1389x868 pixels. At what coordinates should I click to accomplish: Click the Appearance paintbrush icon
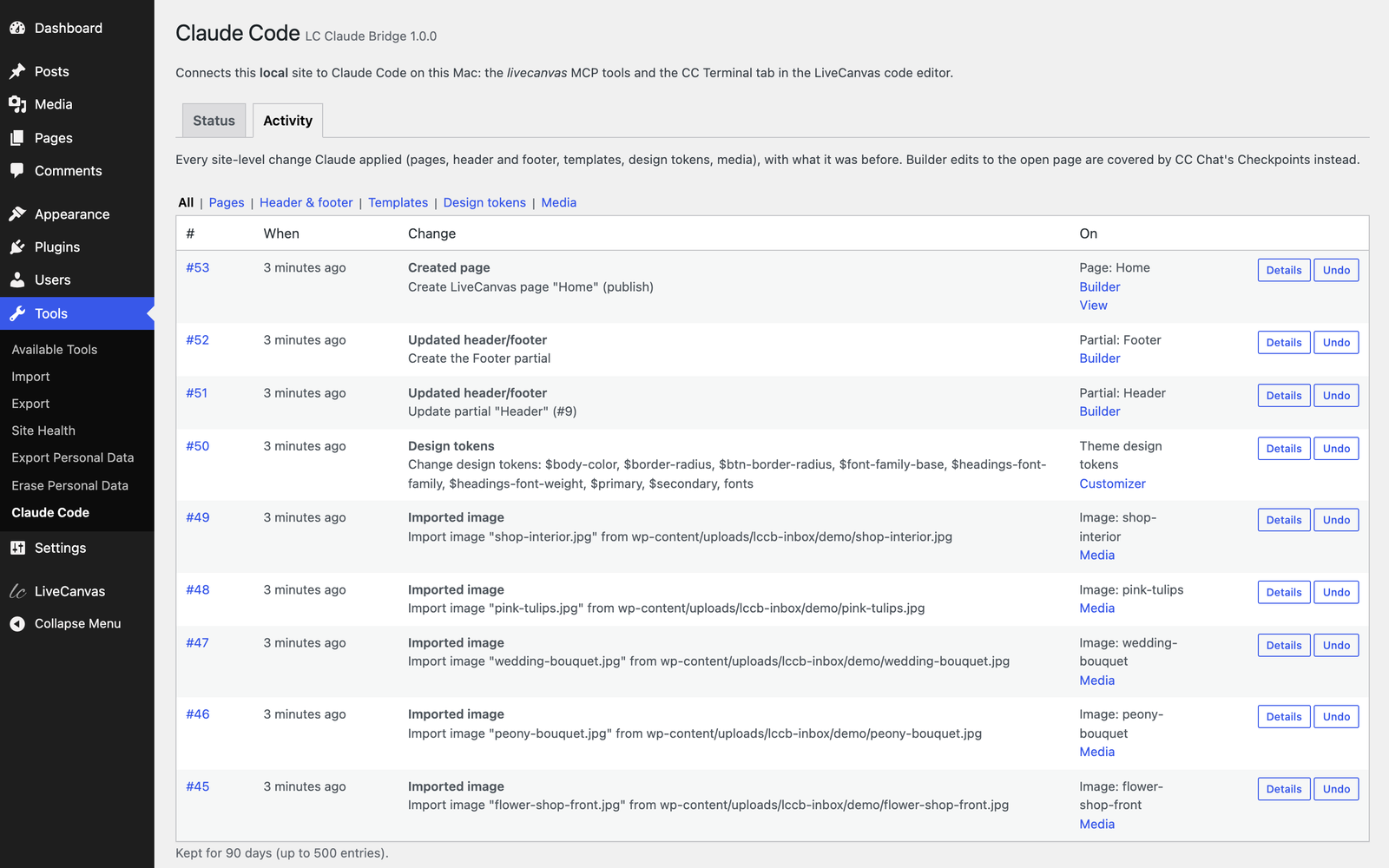pos(17,214)
